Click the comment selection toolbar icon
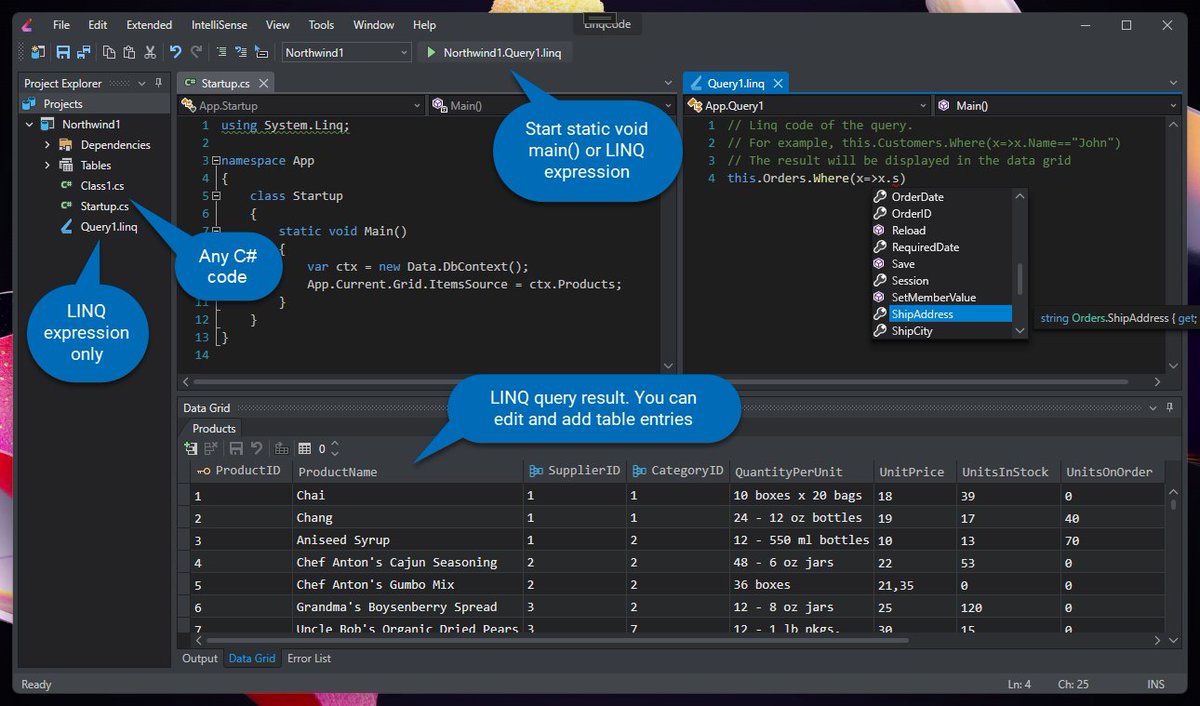1200x706 pixels. click(x=261, y=52)
